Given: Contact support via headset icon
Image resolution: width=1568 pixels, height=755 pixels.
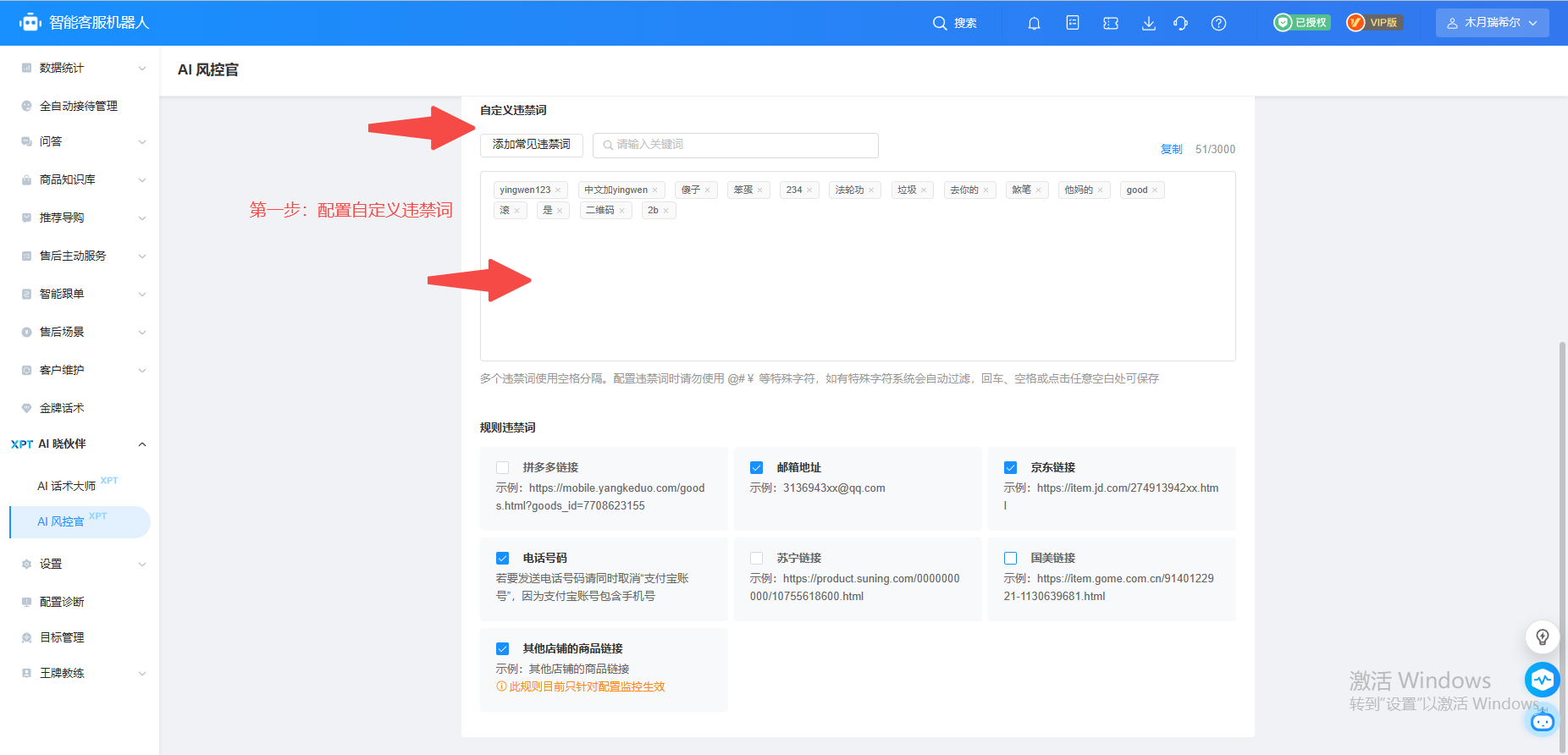Looking at the screenshot, I should 1181,24.
